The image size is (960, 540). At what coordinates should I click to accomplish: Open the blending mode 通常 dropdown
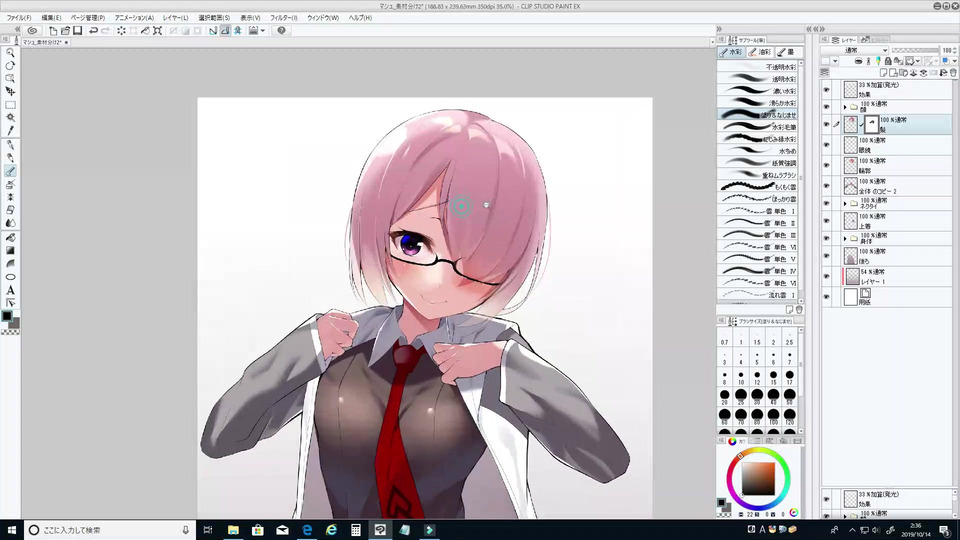coord(855,50)
